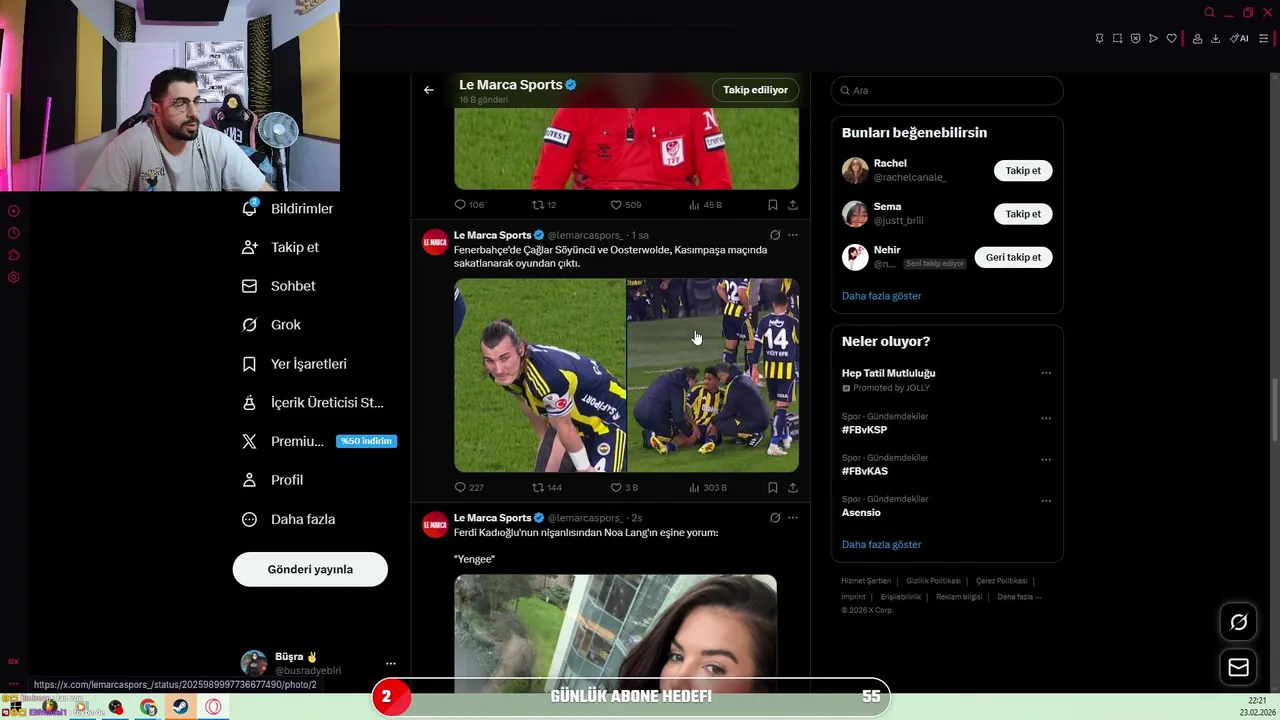The width and height of the screenshot is (1280, 720).
Task: Open the injured player on pitch photo
Action: 713,375
